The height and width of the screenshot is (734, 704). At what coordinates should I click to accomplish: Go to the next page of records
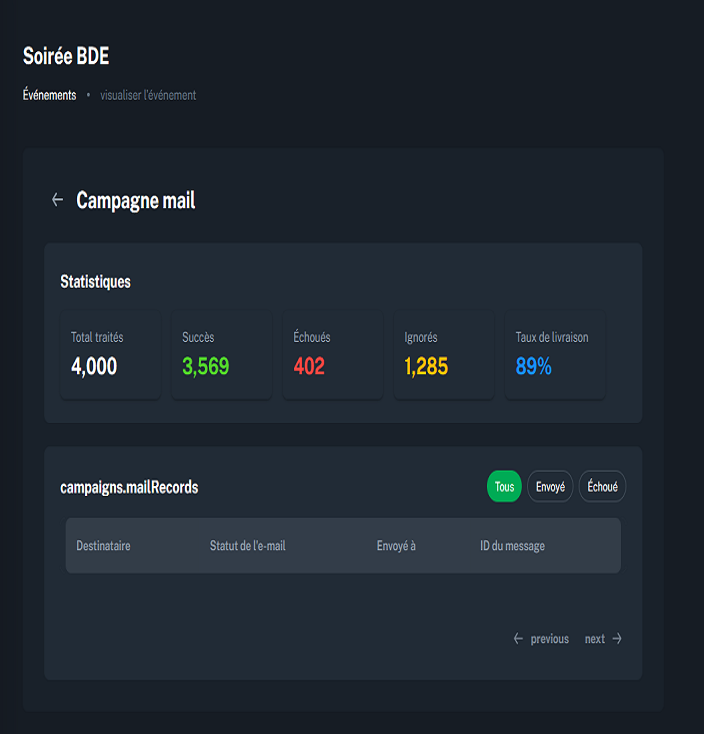click(595, 639)
